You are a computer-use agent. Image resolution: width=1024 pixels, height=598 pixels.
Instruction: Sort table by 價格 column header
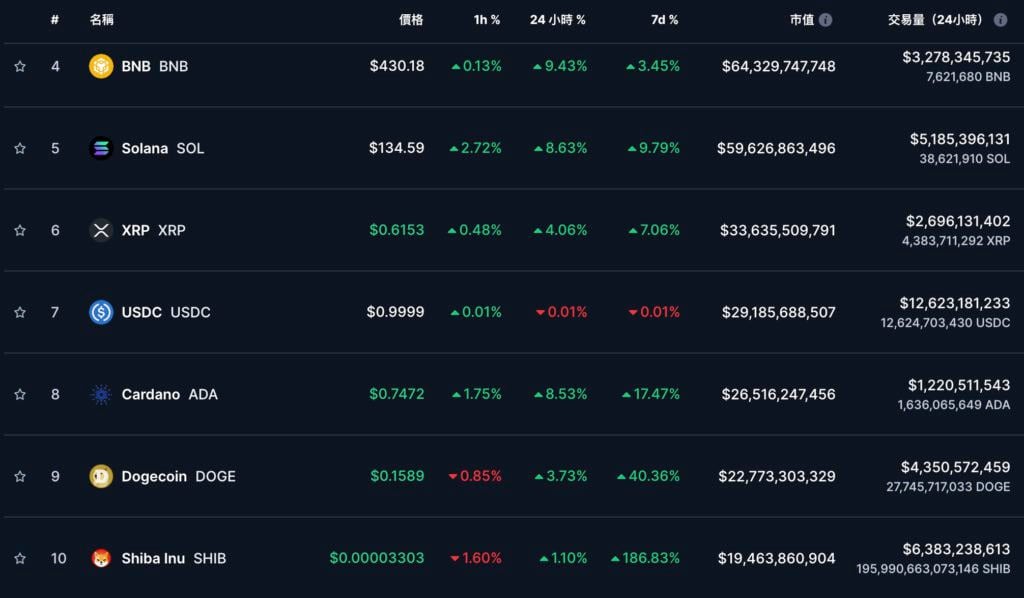click(x=411, y=20)
